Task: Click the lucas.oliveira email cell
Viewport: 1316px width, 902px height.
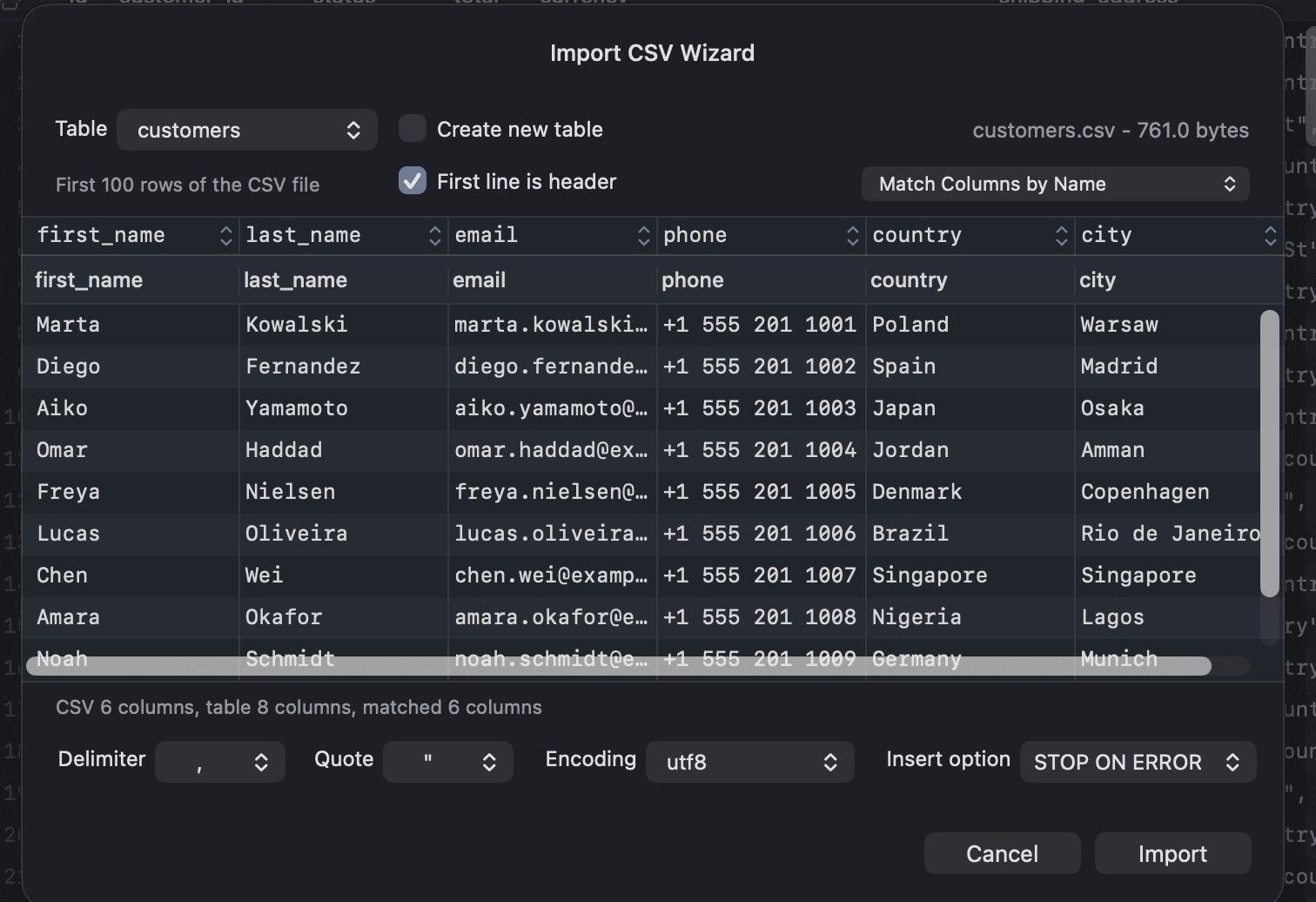Action: tap(553, 534)
